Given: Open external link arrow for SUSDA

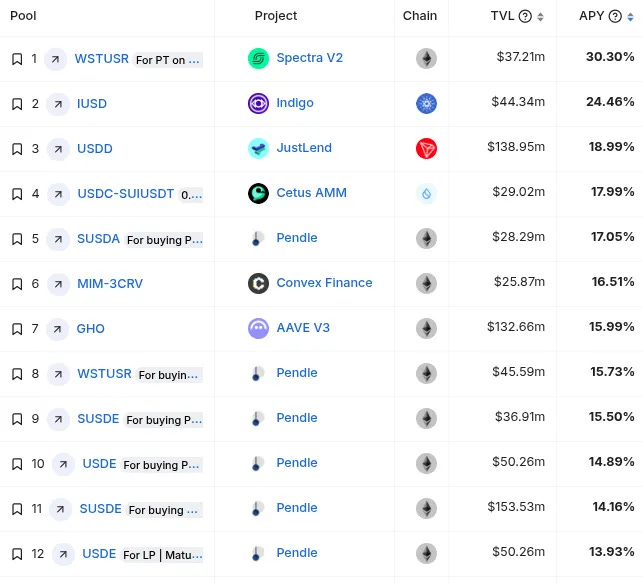Looking at the screenshot, I should tap(58, 239).
